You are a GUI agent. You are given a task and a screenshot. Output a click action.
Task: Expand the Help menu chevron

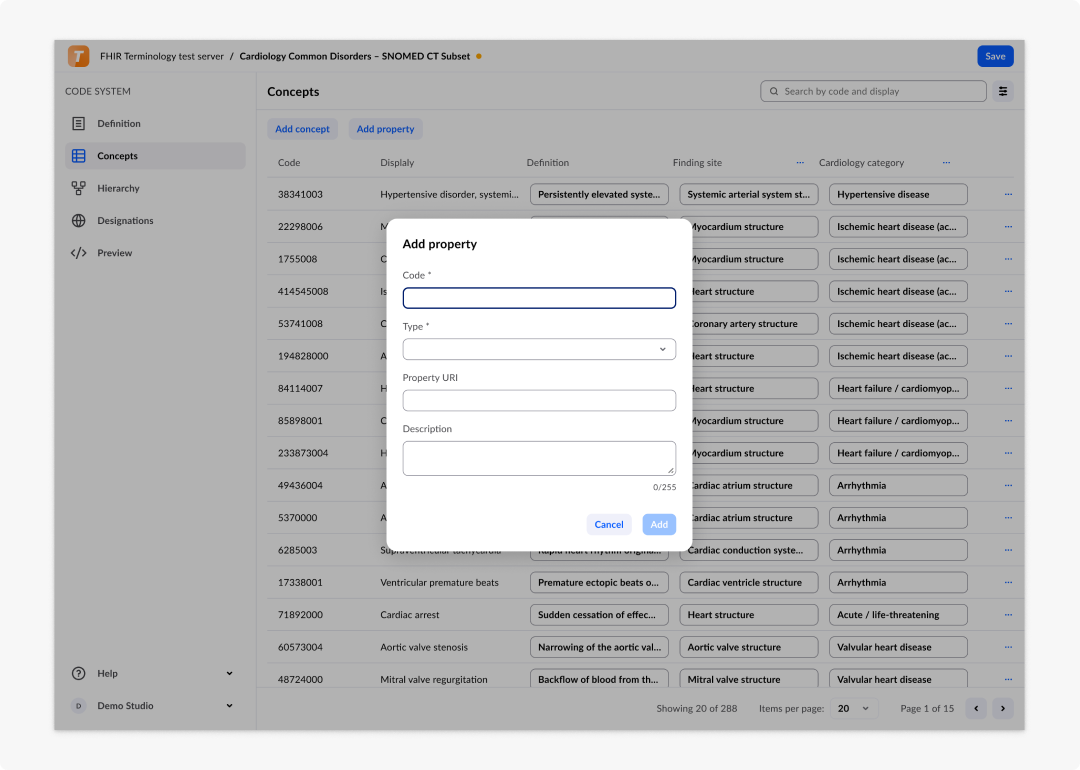[x=229, y=673]
